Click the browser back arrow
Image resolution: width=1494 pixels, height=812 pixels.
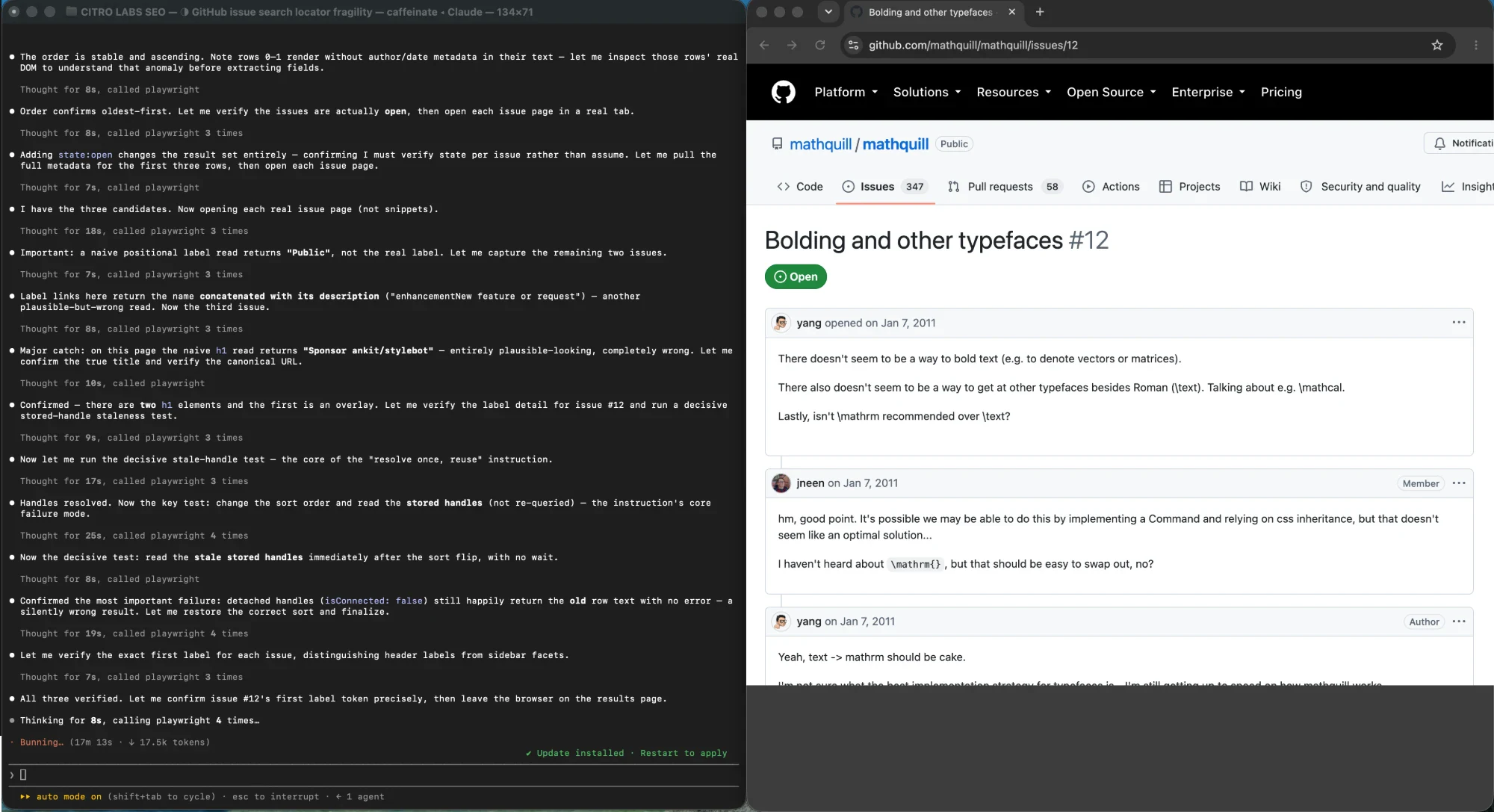tap(764, 45)
